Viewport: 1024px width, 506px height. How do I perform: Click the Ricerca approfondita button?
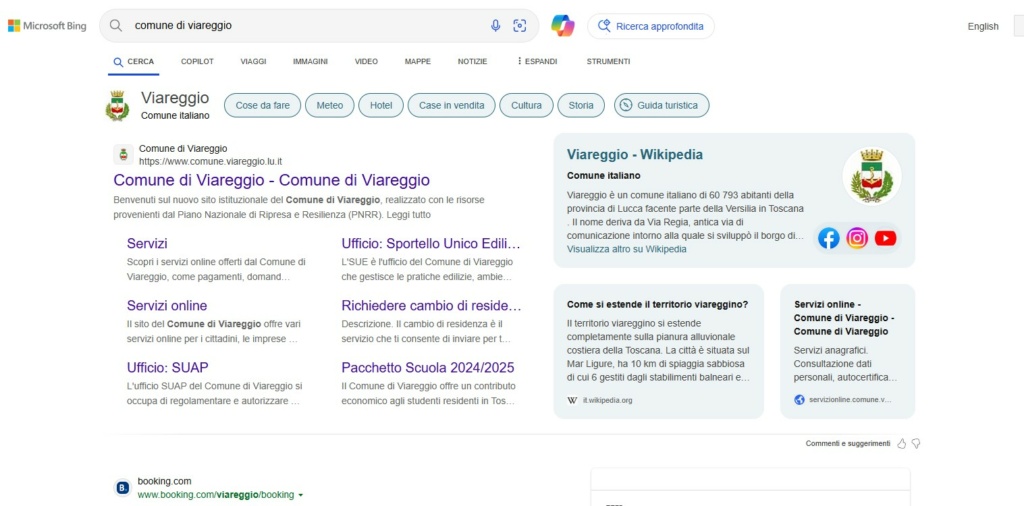coord(651,26)
